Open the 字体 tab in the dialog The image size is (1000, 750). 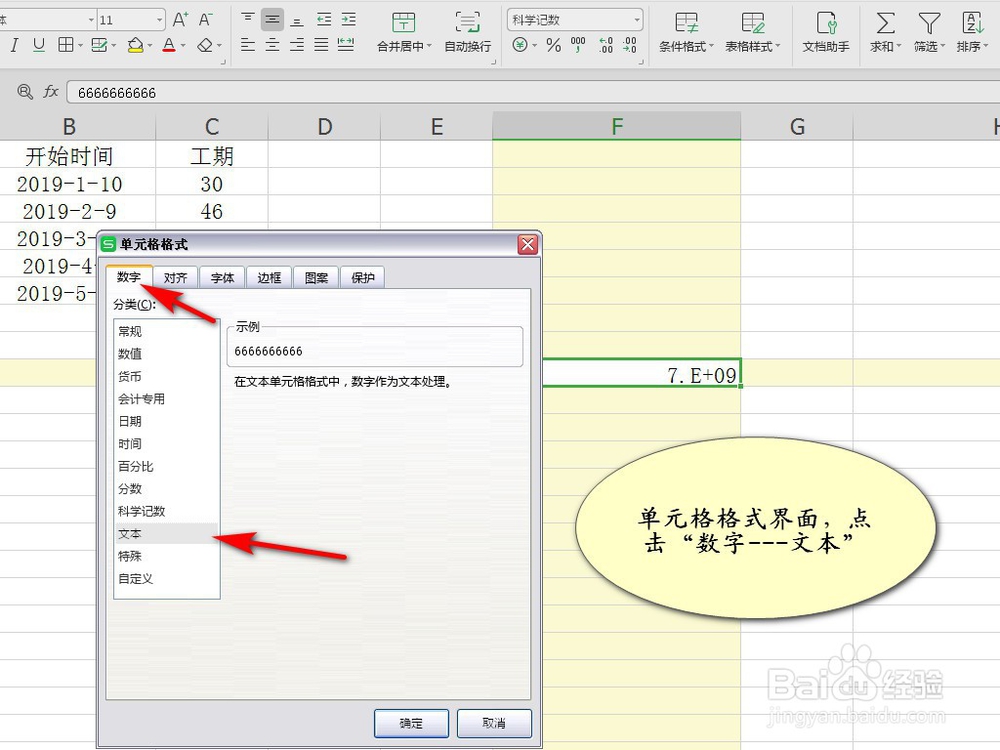tap(222, 277)
